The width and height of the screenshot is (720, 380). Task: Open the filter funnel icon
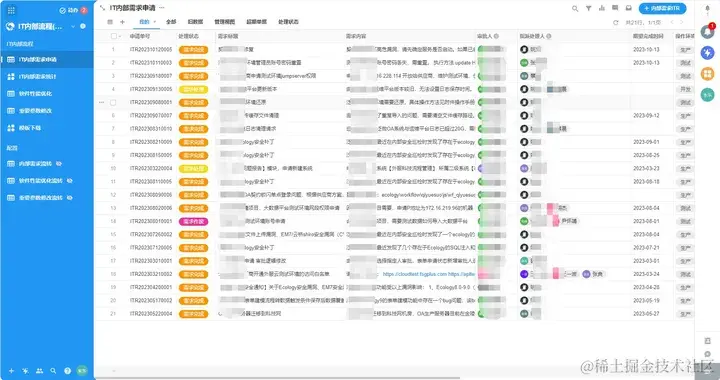pyautogui.click(x=588, y=8)
